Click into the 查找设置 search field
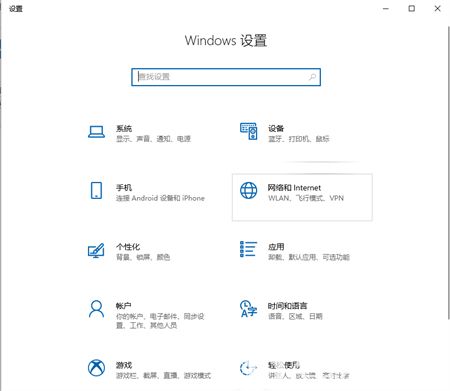This screenshot has height=391, width=450. (226, 77)
